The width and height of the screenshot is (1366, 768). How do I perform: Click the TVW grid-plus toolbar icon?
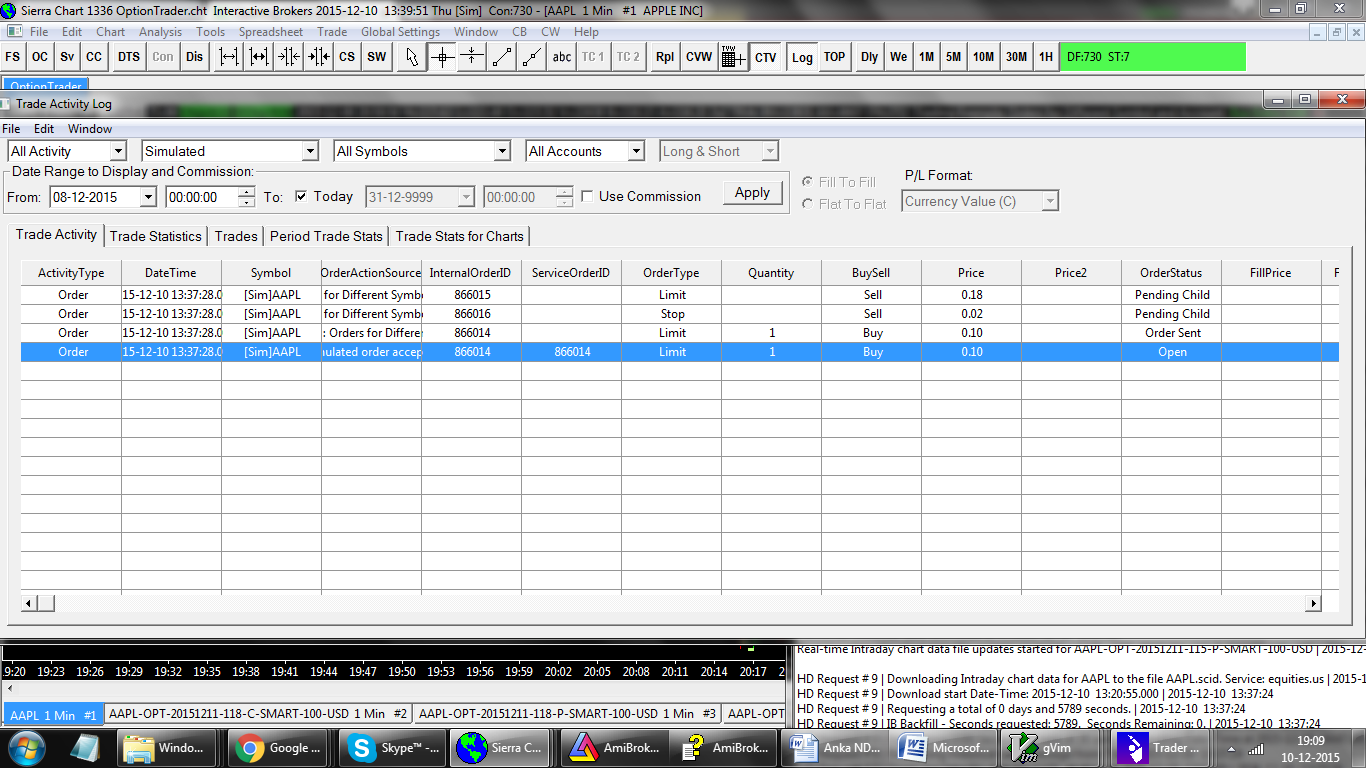tap(733, 57)
